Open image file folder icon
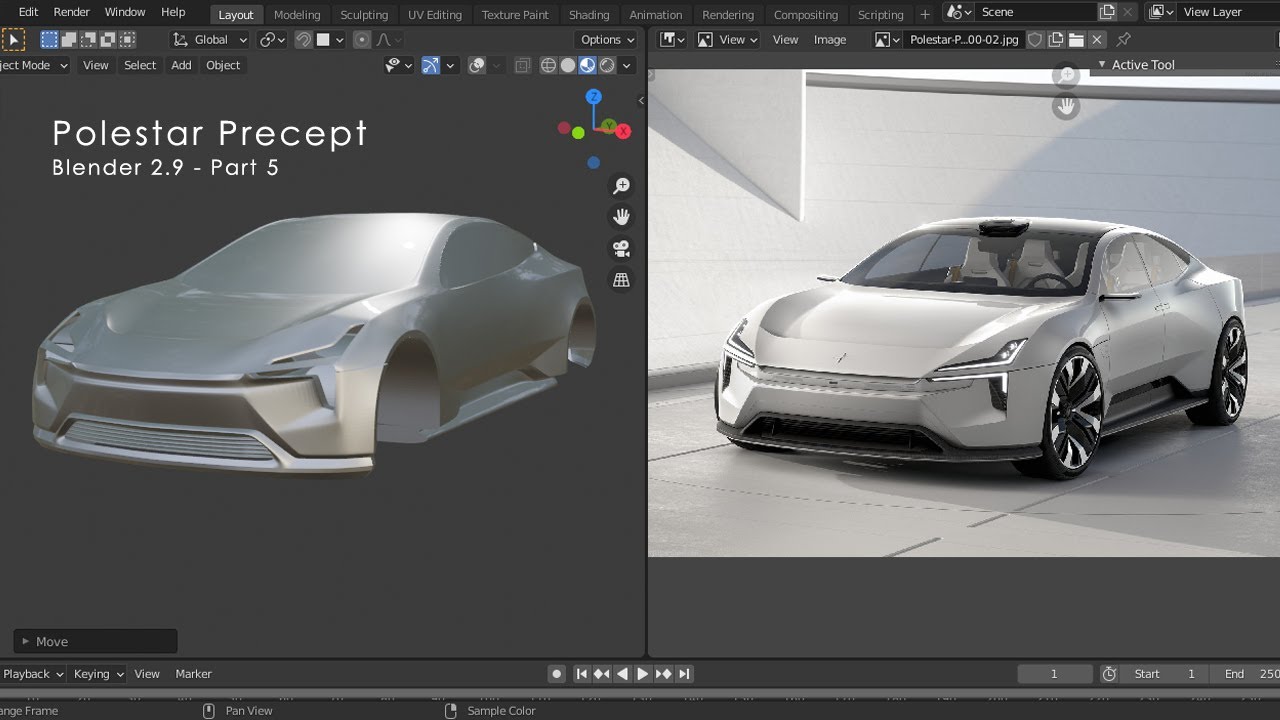This screenshot has width=1280, height=720. [1076, 40]
